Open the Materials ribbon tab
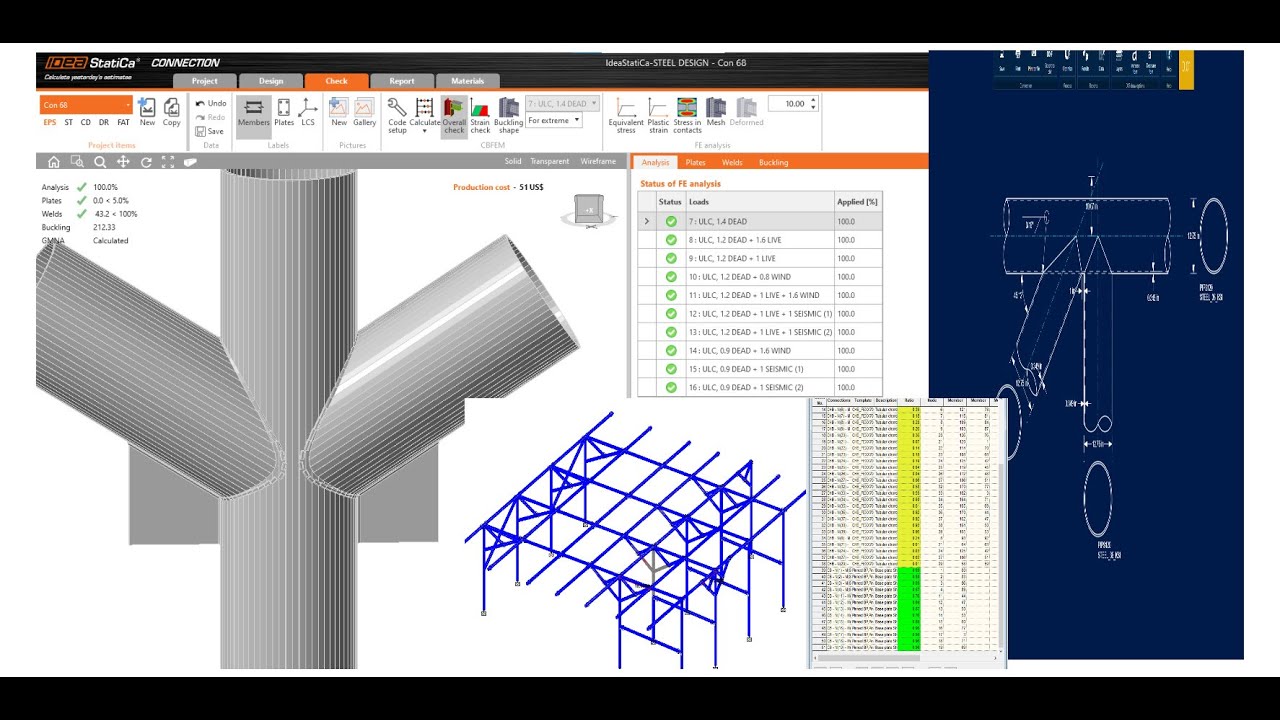 coord(468,81)
